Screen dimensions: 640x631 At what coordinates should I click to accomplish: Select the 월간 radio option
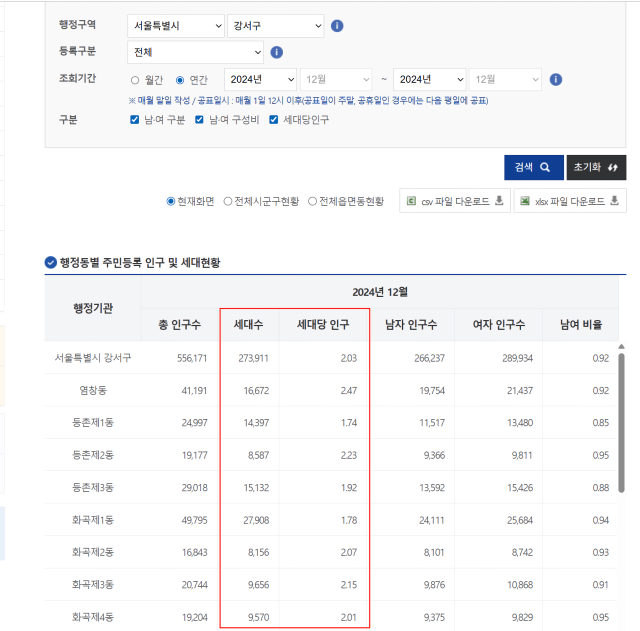tap(135, 80)
